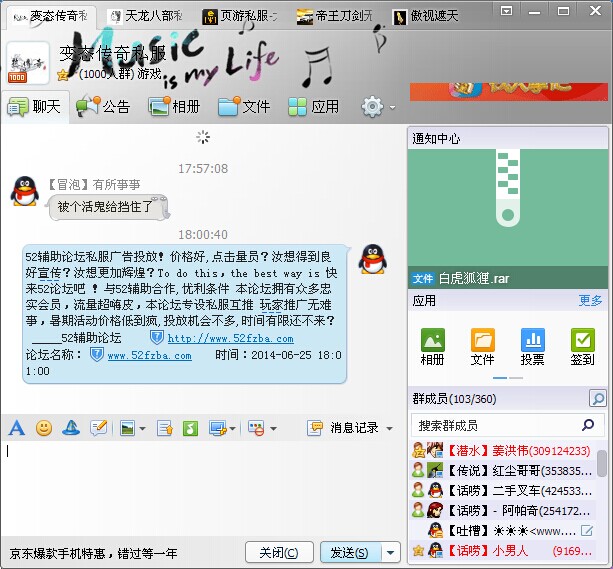Click the 关闭(C) button
This screenshot has width=613, height=569.
click(x=279, y=553)
